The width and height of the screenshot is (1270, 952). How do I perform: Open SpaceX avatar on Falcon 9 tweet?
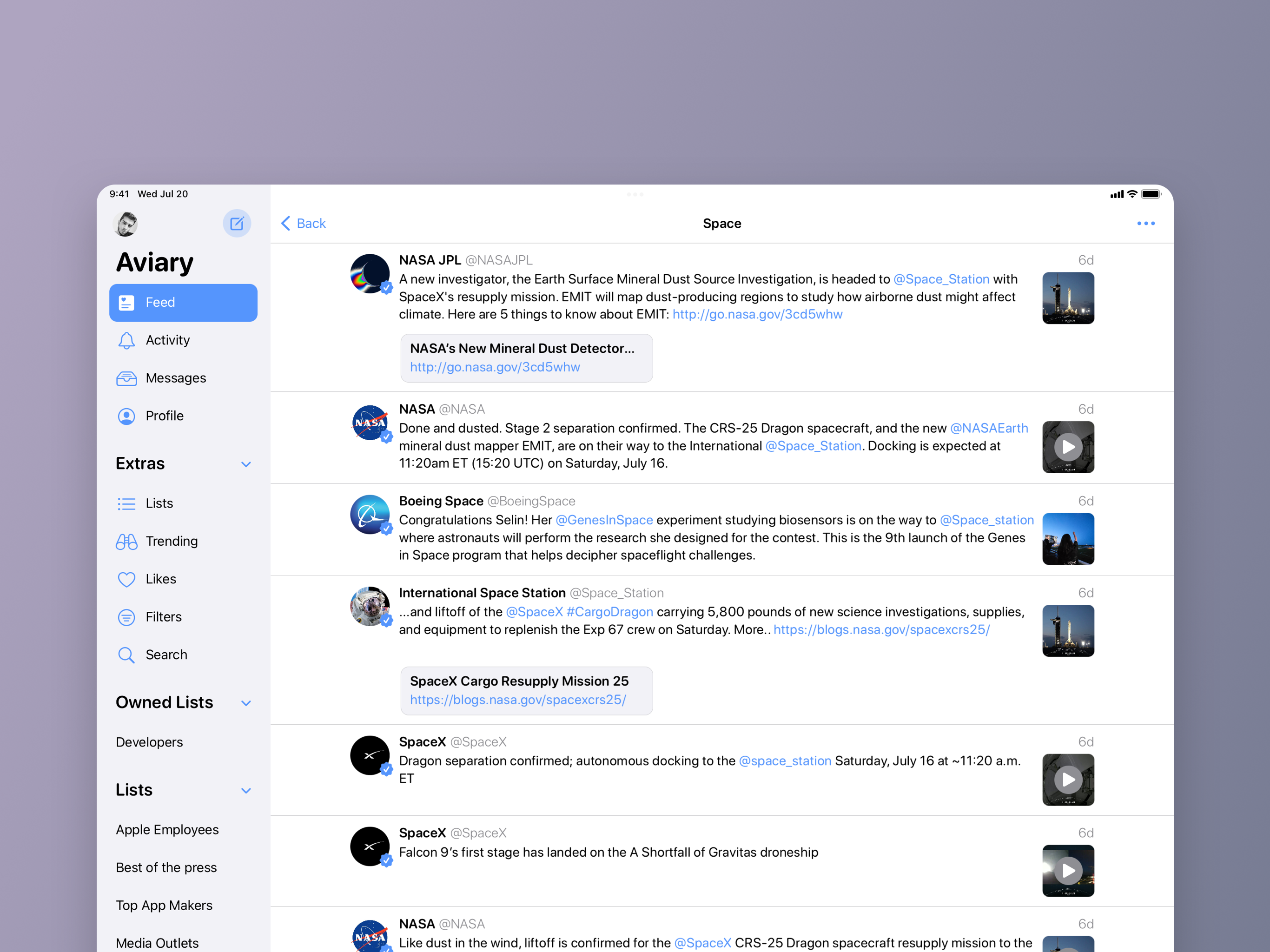point(370,847)
